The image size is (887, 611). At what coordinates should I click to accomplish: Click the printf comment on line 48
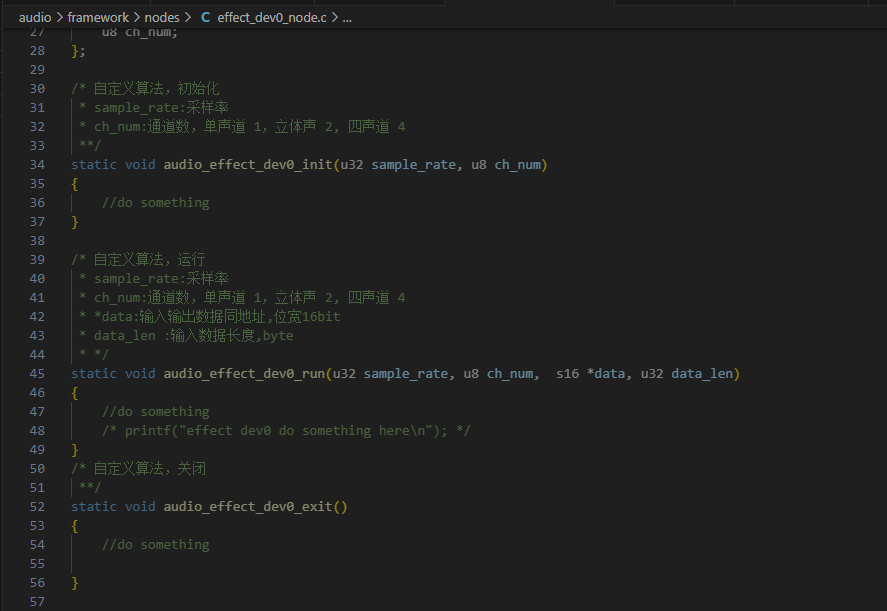click(286, 431)
